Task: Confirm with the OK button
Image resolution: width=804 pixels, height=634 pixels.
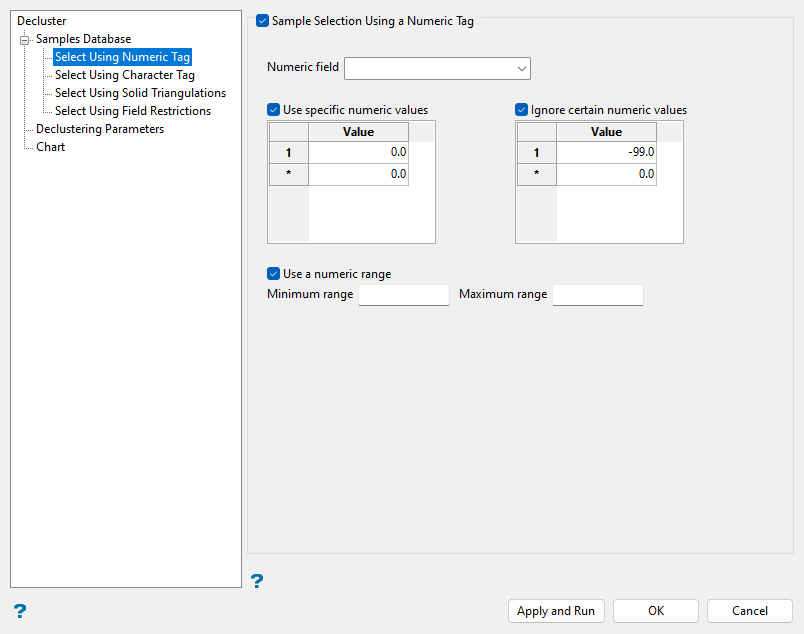Action: (x=656, y=611)
